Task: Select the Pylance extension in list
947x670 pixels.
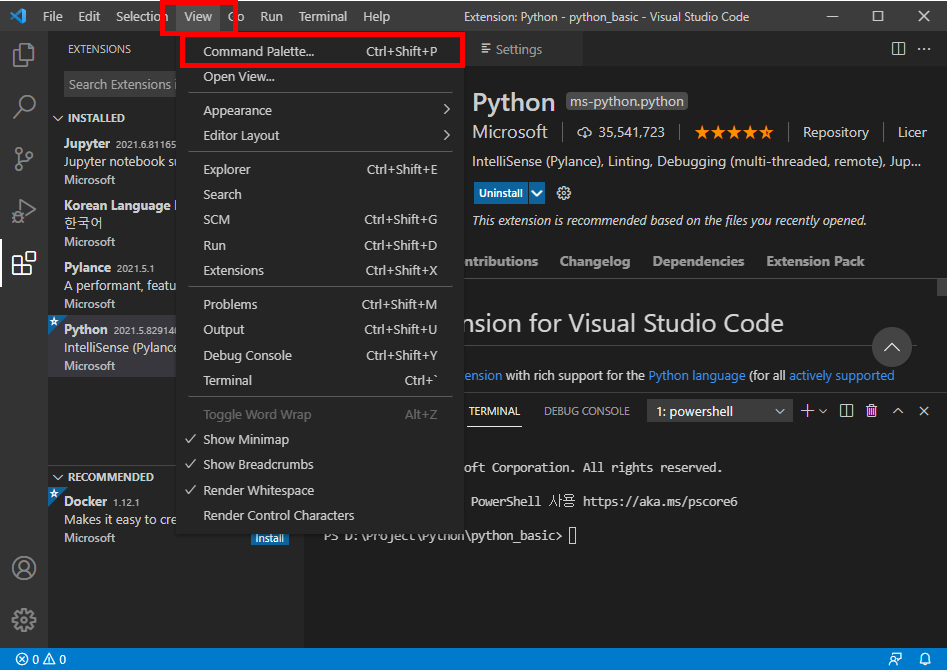Action: point(112,285)
